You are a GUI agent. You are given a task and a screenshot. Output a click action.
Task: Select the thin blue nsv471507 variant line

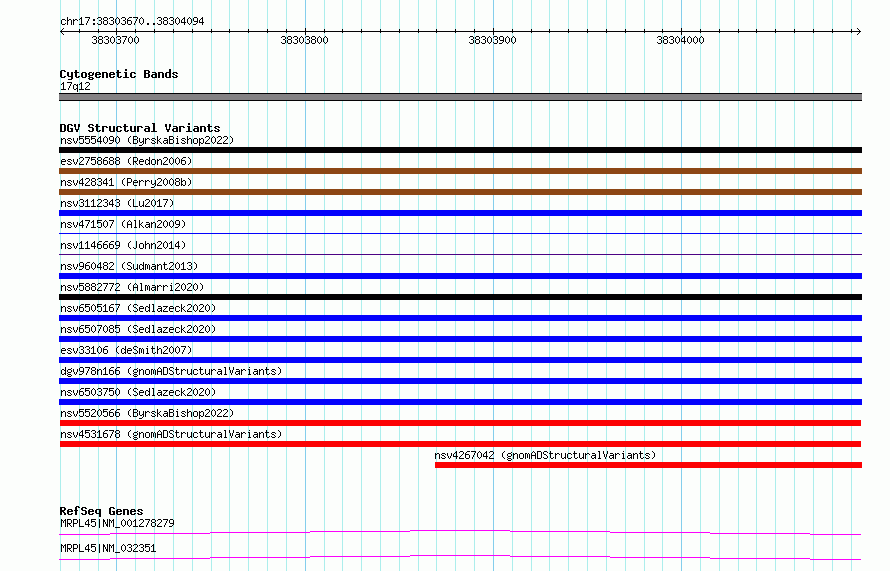(x=460, y=233)
